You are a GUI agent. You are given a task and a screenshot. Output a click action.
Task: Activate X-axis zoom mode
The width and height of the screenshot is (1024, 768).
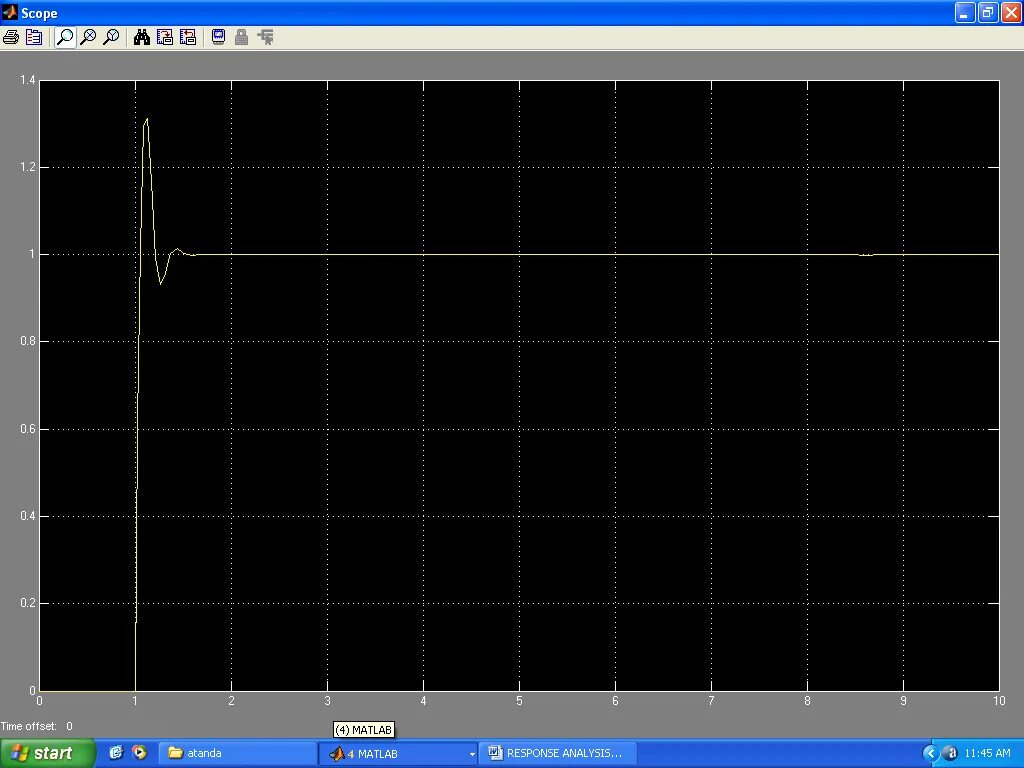[x=88, y=37]
